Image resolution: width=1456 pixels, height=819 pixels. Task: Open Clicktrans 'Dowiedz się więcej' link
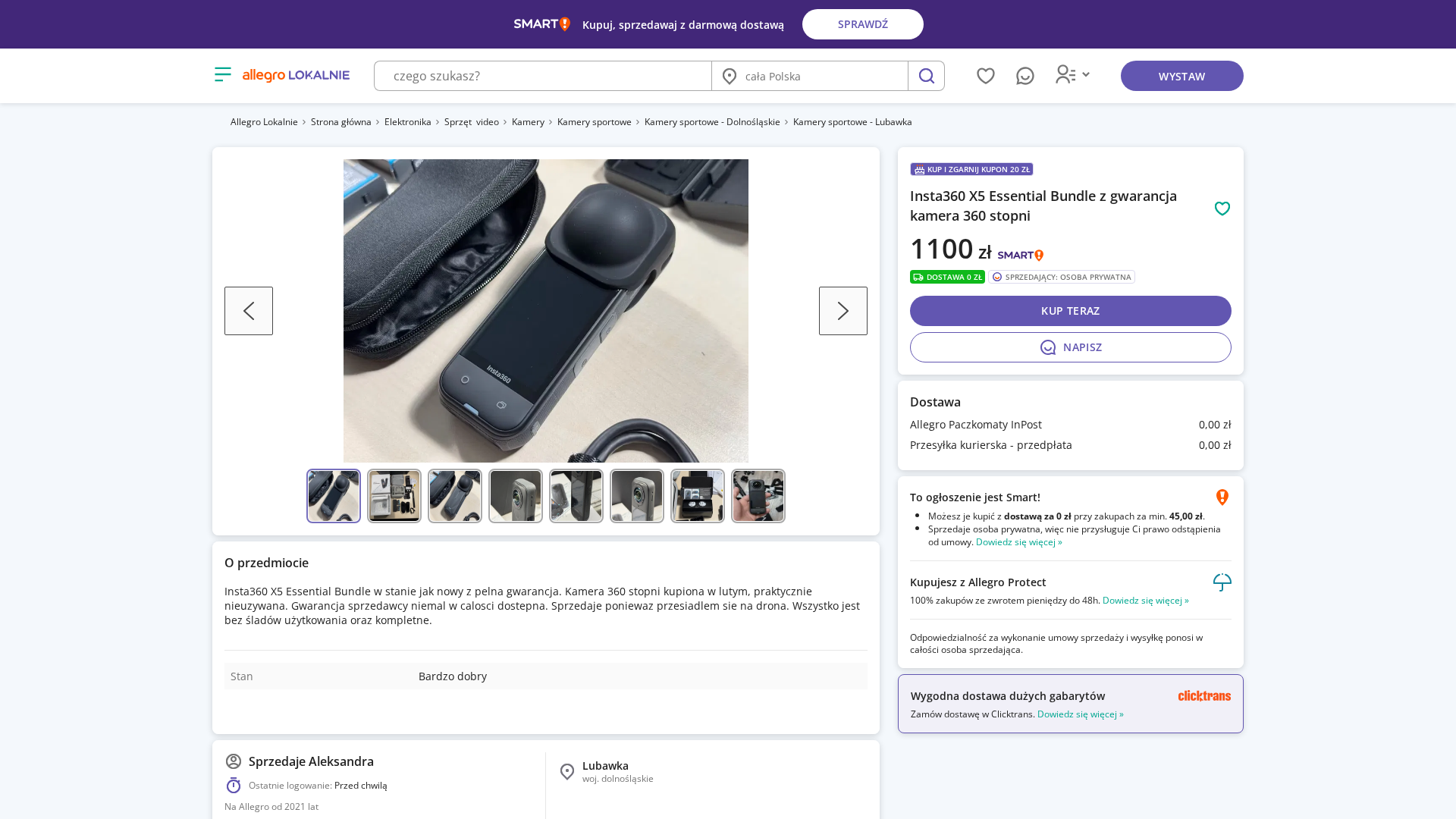1081,714
